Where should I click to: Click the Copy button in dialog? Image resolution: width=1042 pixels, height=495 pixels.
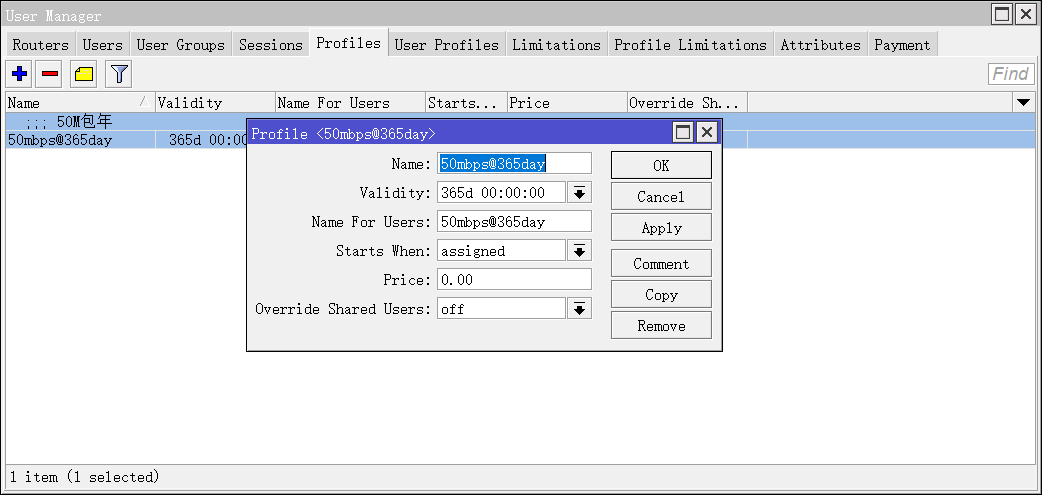point(661,295)
